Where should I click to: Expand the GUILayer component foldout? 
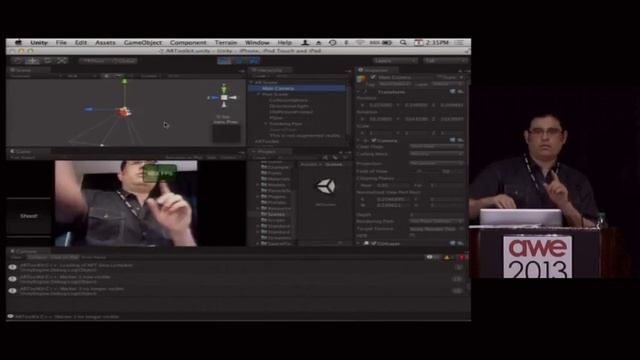359,243
